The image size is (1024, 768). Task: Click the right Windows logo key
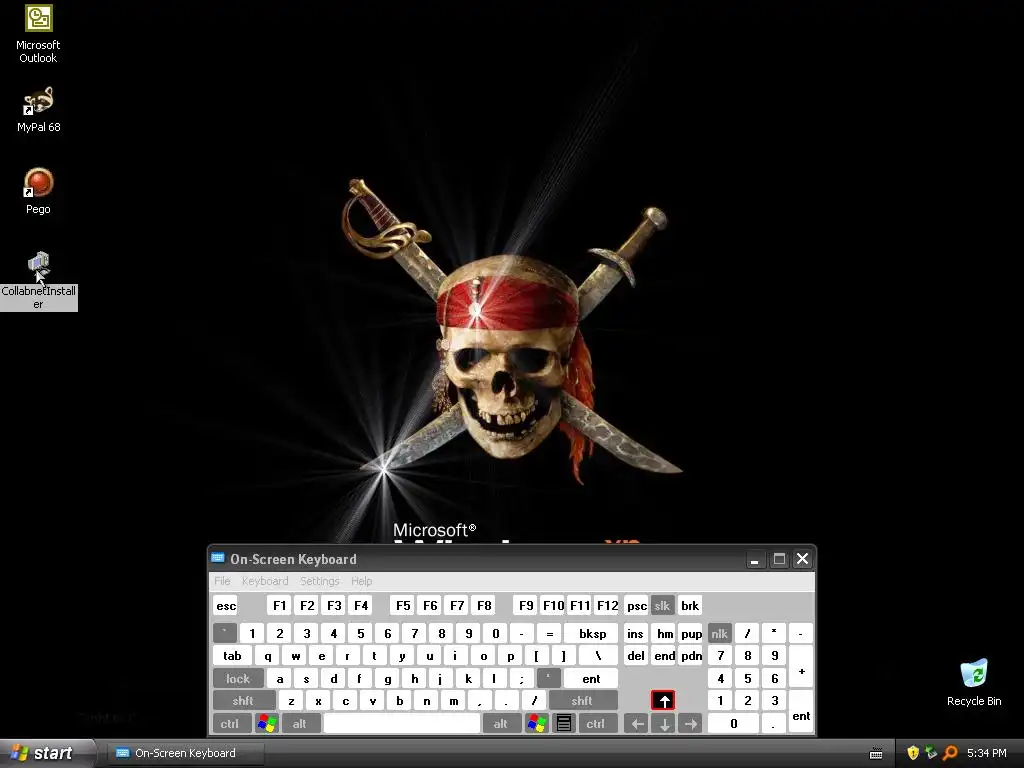tap(537, 724)
